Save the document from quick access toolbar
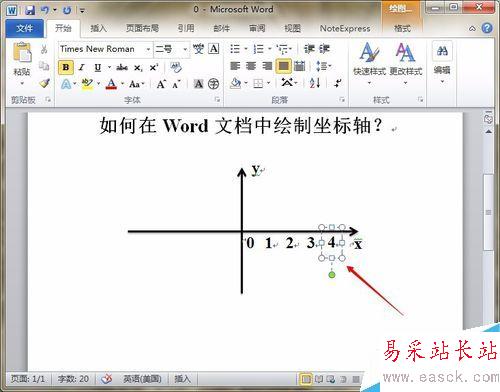The width and height of the screenshot is (500, 392). click(x=29, y=10)
